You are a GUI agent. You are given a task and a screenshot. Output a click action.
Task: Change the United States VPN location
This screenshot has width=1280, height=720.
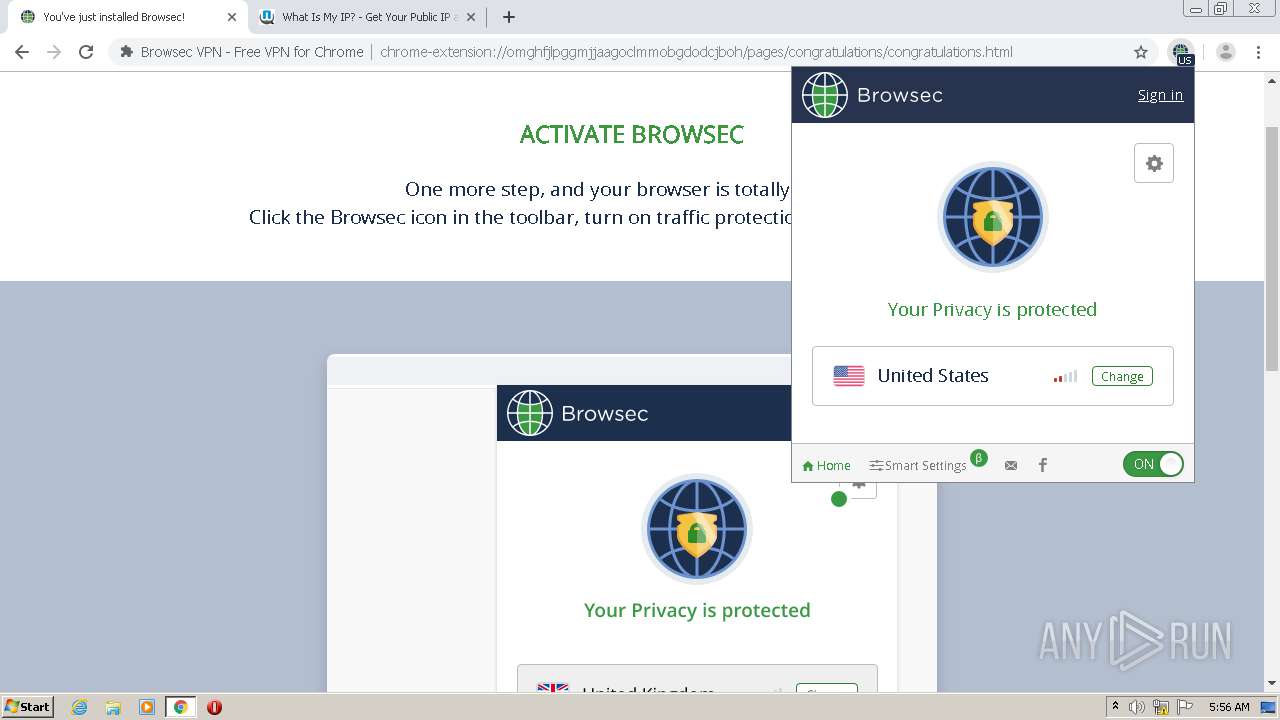point(1122,376)
